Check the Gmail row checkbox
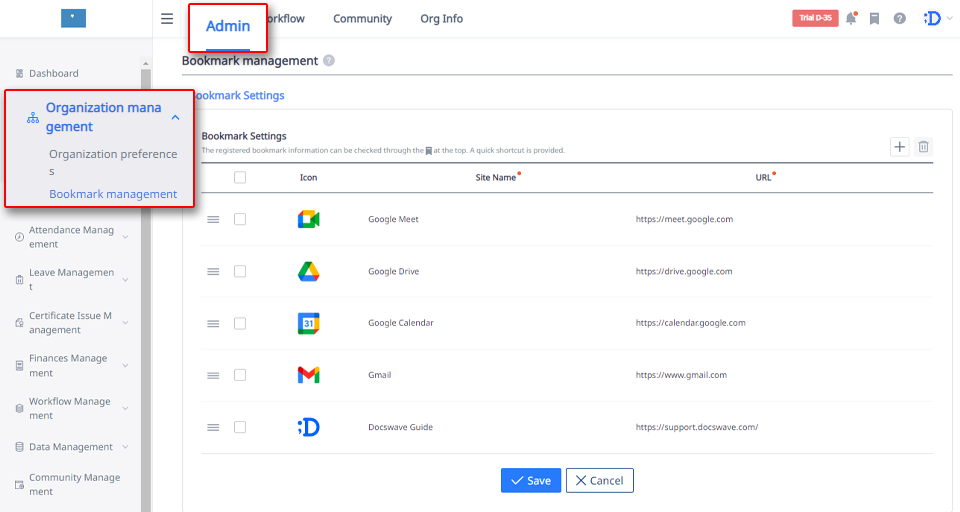 click(x=240, y=375)
